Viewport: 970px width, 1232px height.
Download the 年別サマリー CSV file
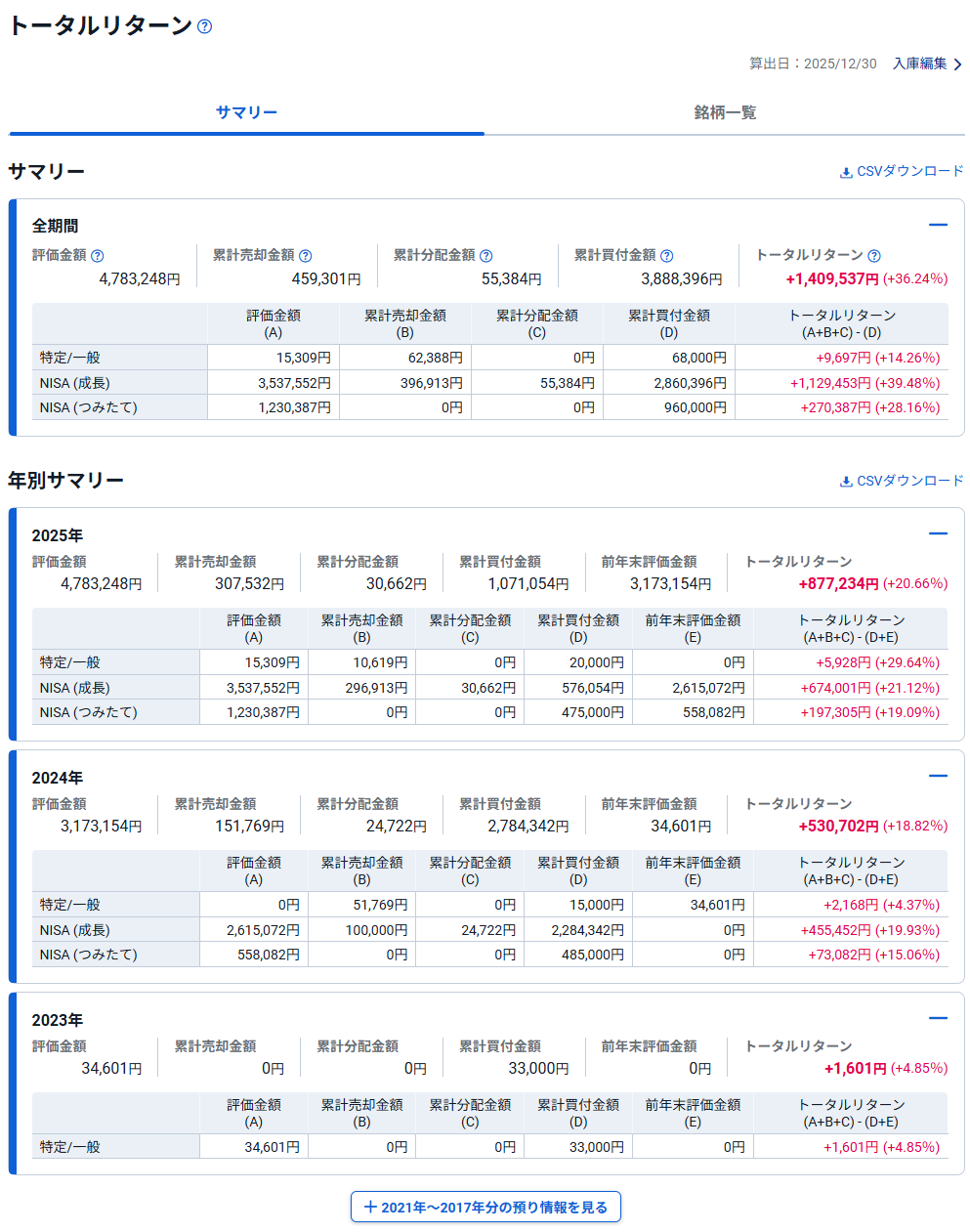point(909,481)
